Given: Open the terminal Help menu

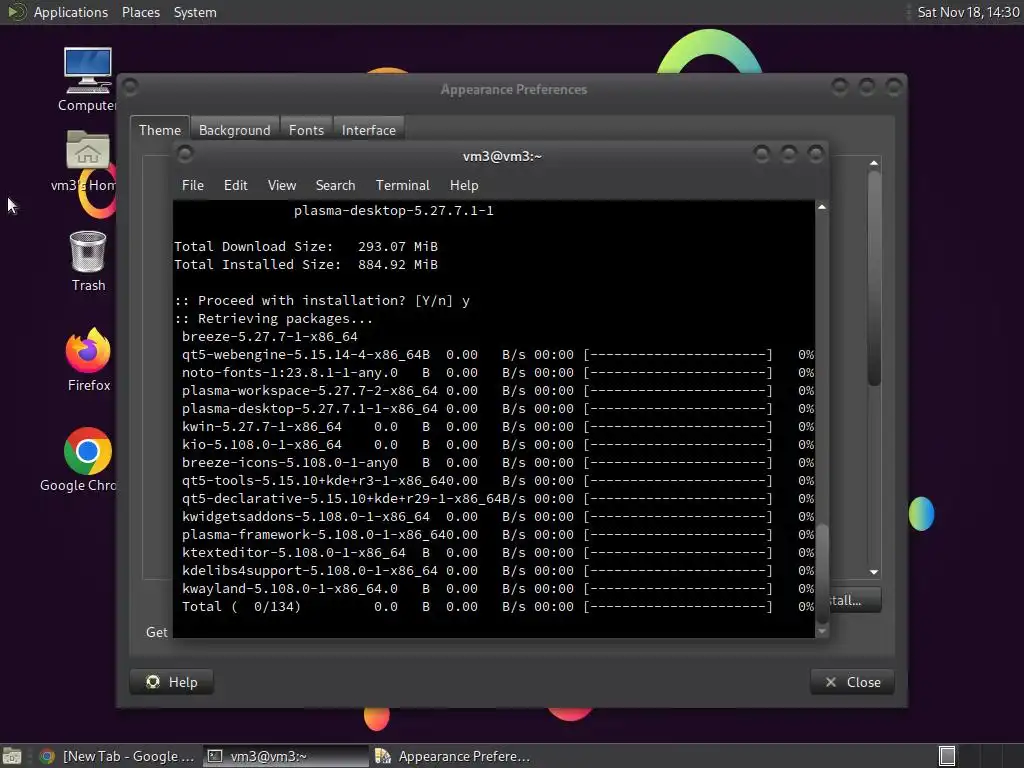Looking at the screenshot, I should point(464,185).
